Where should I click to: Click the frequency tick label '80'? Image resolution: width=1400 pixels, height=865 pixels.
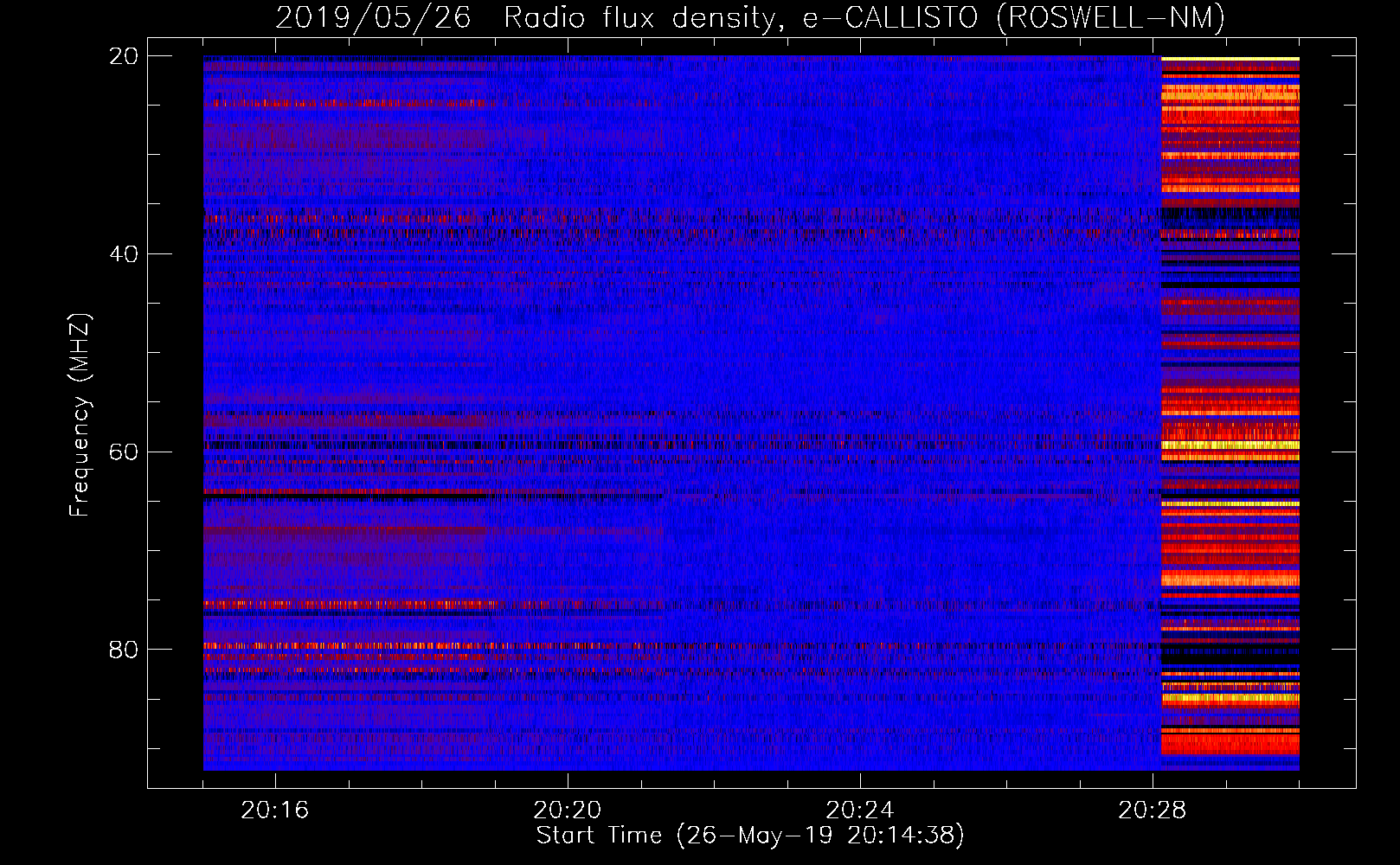[x=123, y=650]
